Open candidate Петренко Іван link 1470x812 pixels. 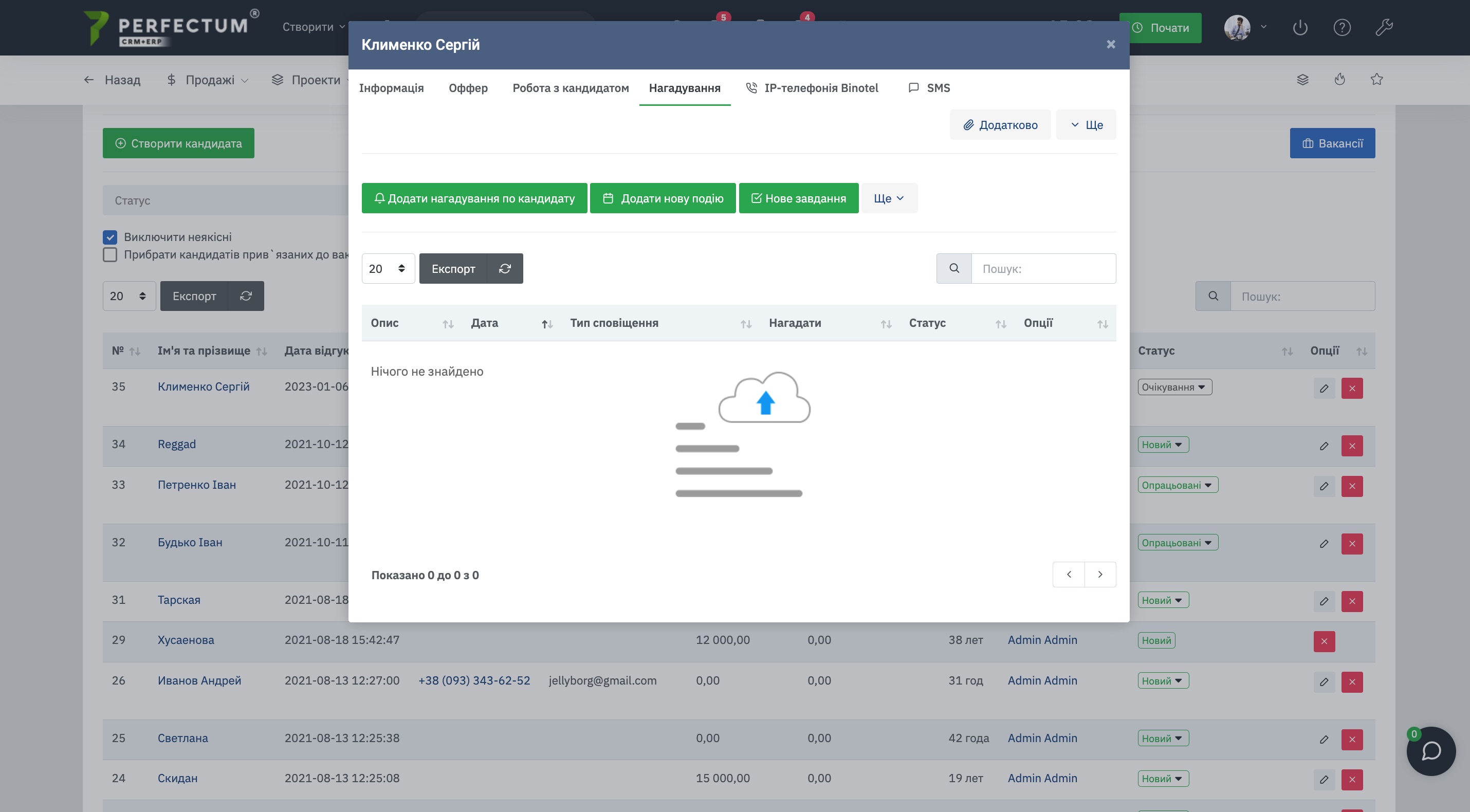pyautogui.click(x=197, y=485)
